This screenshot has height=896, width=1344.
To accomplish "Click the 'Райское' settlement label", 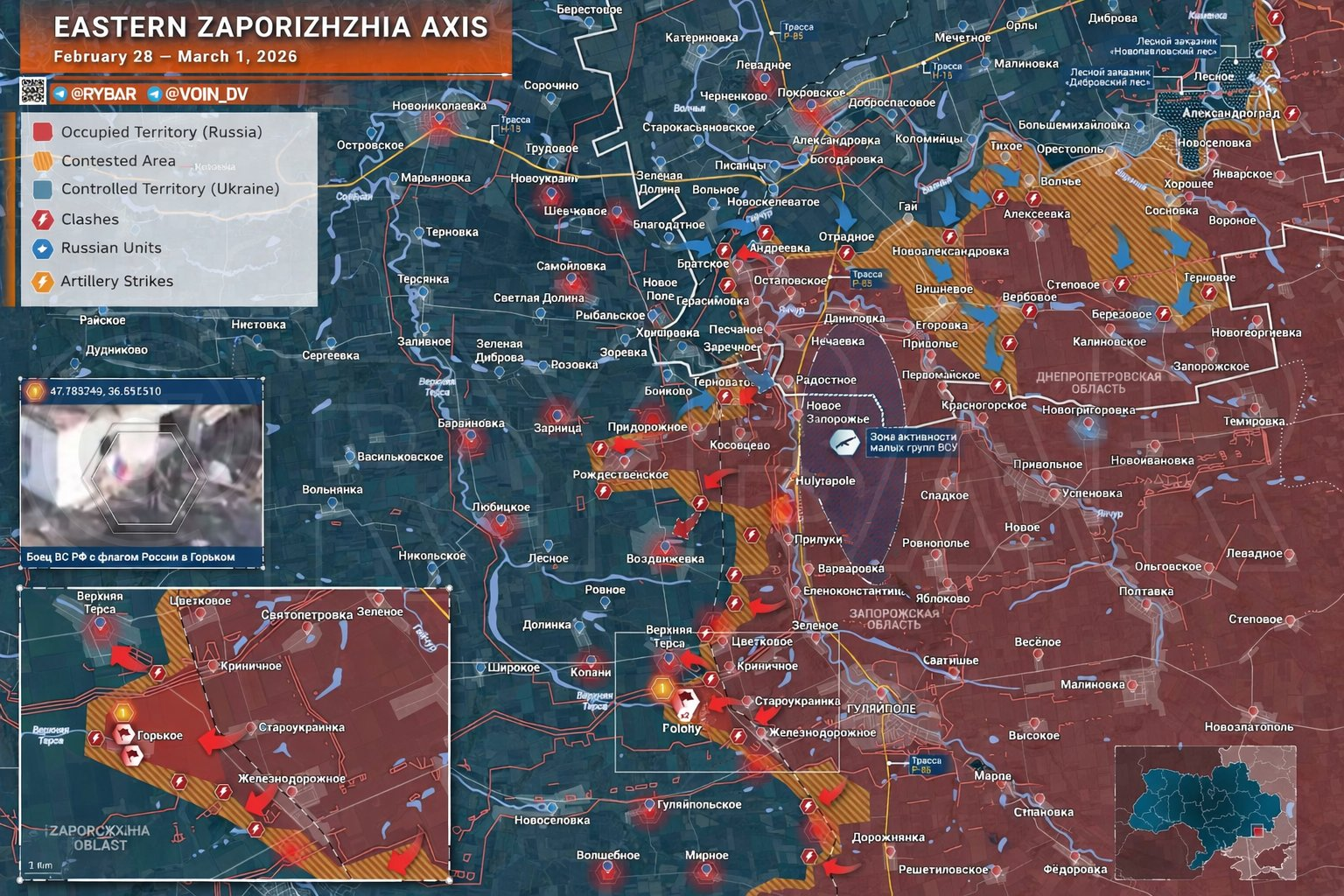I will 102,320.
